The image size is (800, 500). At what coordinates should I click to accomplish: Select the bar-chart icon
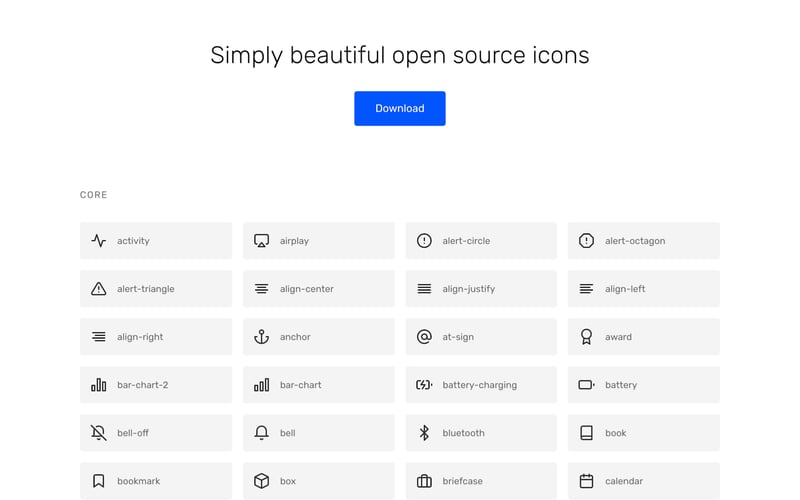[261, 385]
